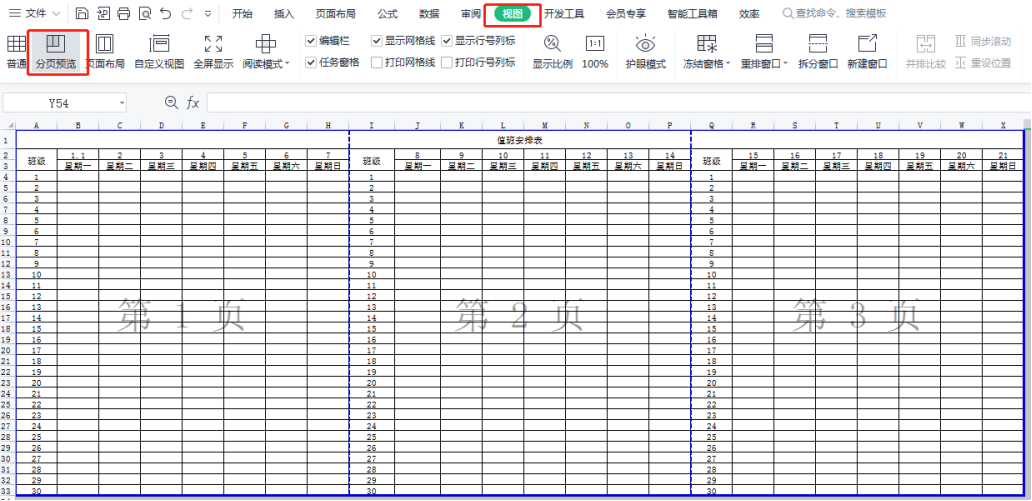The width and height of the screenshot is (1032, 501).
Task: Select 分页预览 page break preview
Action: [57, 53]
